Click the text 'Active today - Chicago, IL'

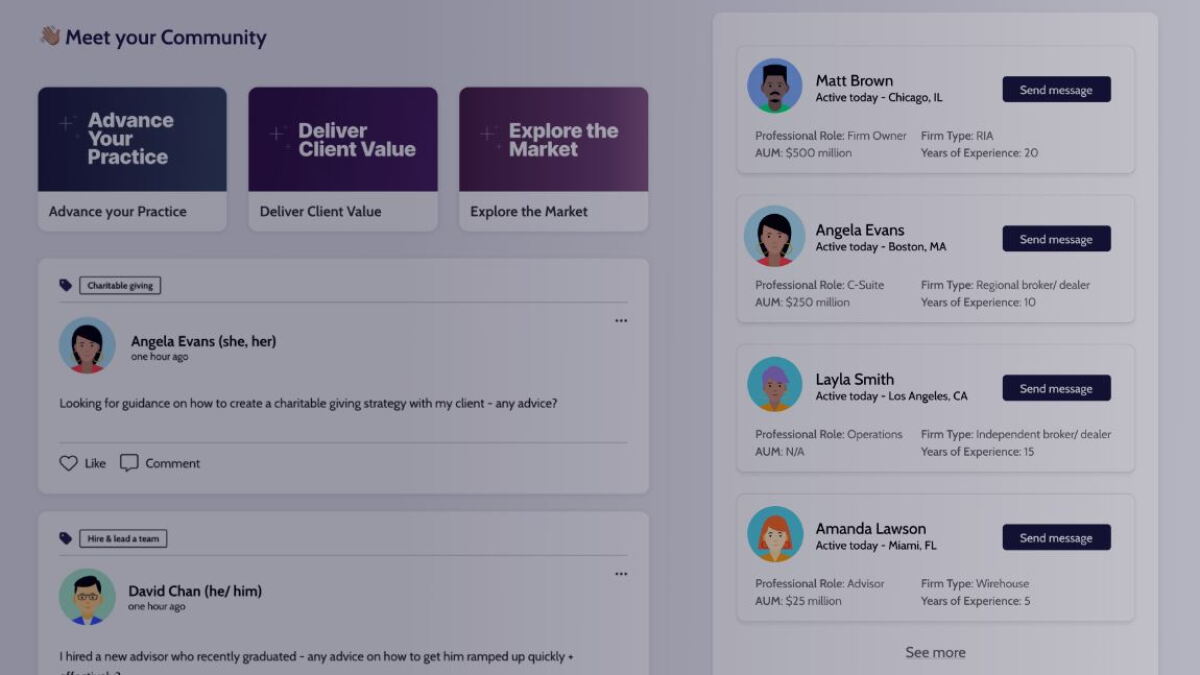[879, 98]
